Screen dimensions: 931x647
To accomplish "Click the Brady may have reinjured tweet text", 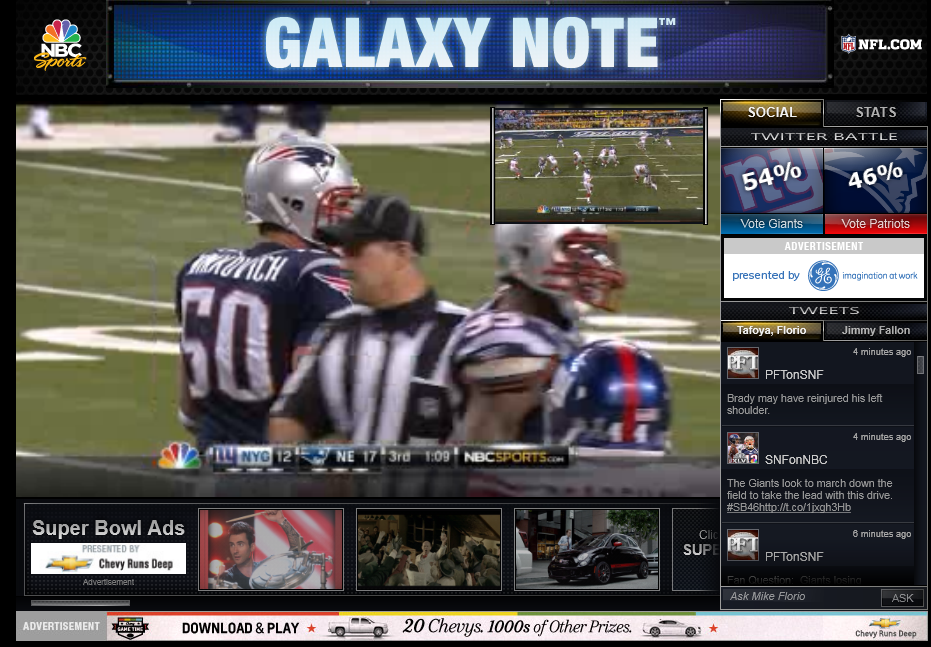I will (x=805, y=404).
